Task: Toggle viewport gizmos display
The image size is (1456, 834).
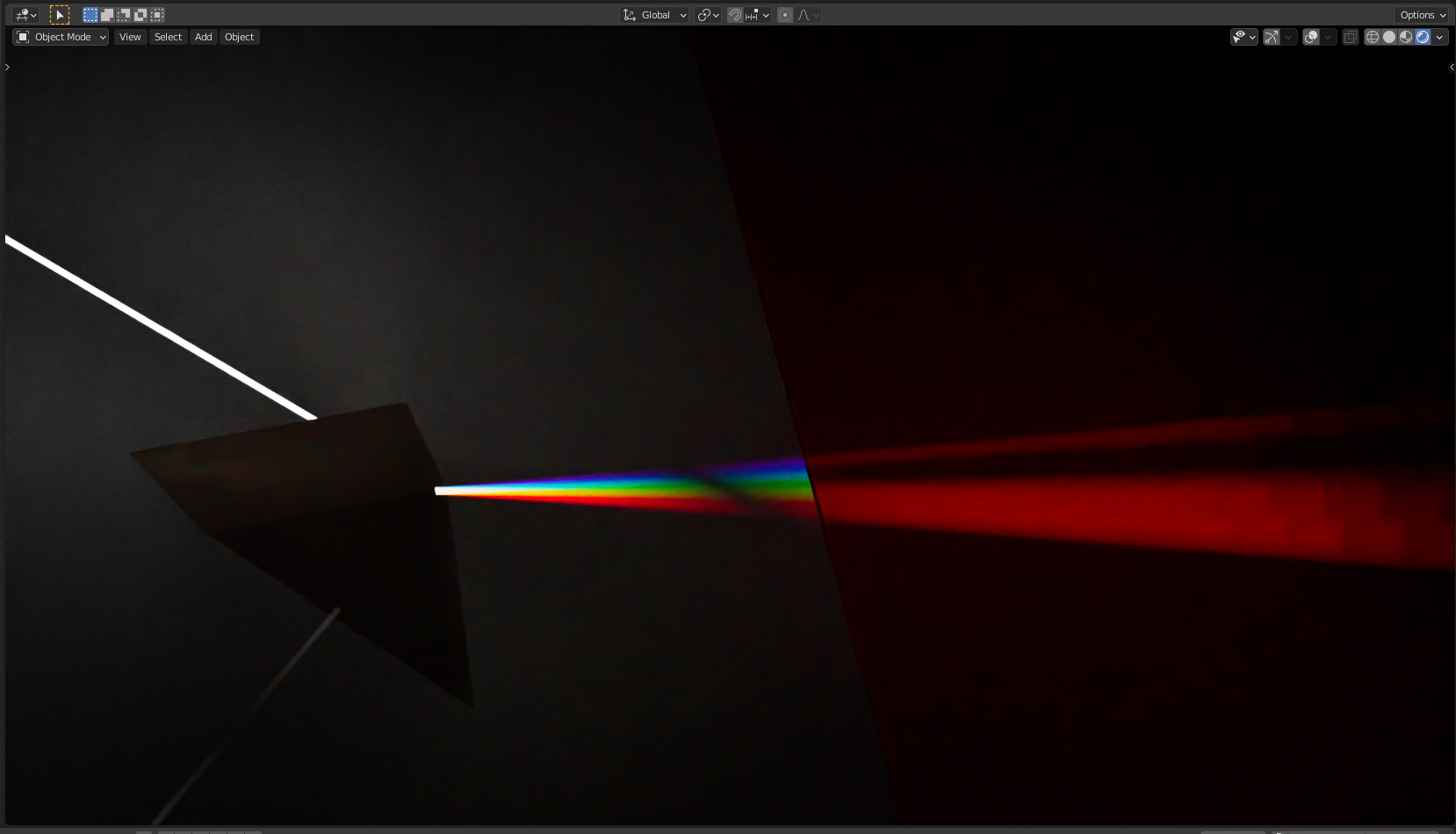Action: point(1271,37)
